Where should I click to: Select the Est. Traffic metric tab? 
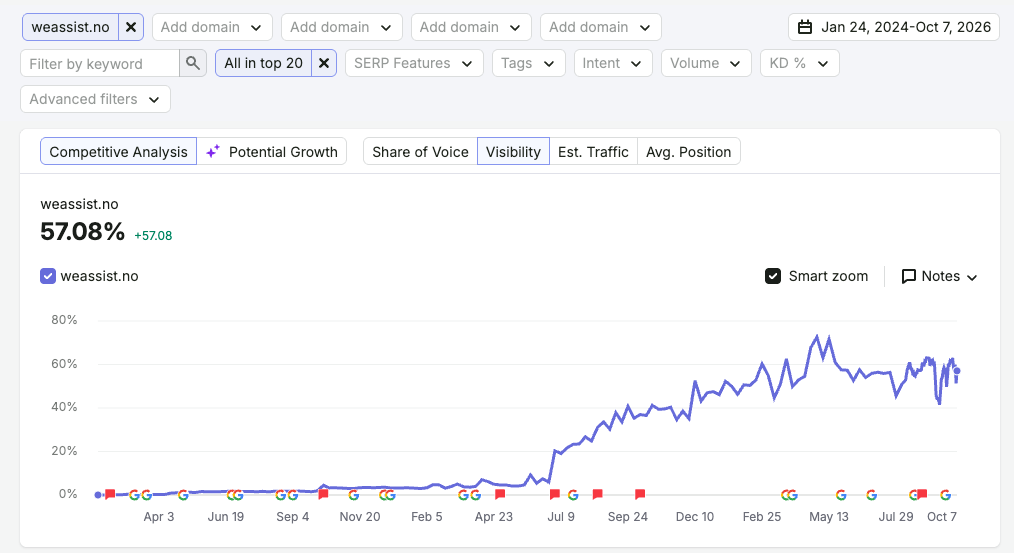tap(593, 151)
